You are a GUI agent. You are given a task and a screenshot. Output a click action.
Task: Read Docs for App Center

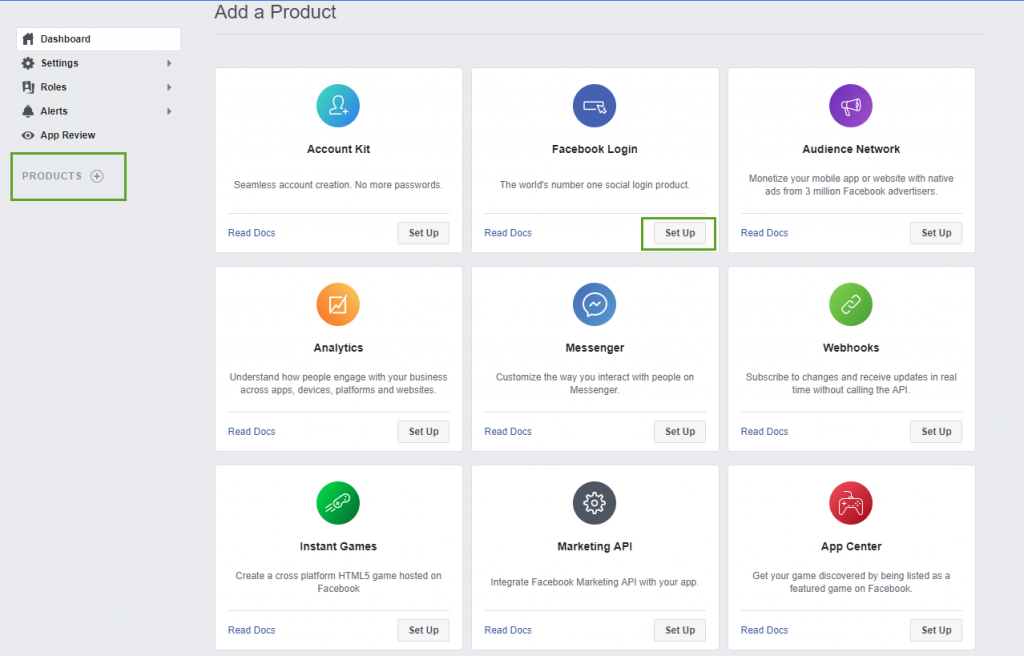point(764,630)
